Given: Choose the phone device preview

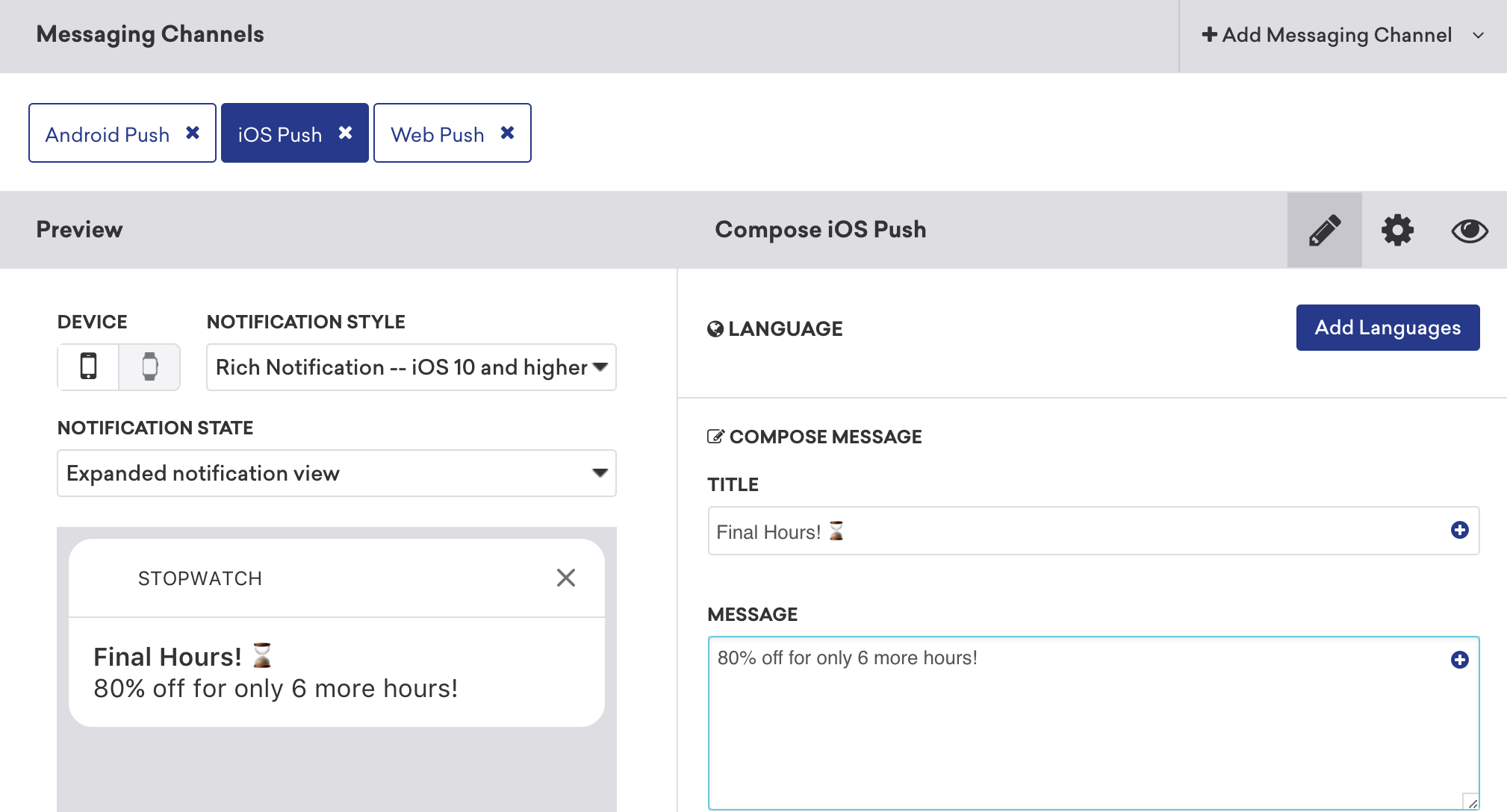Looking at the screenshot, I should point(88,366).
